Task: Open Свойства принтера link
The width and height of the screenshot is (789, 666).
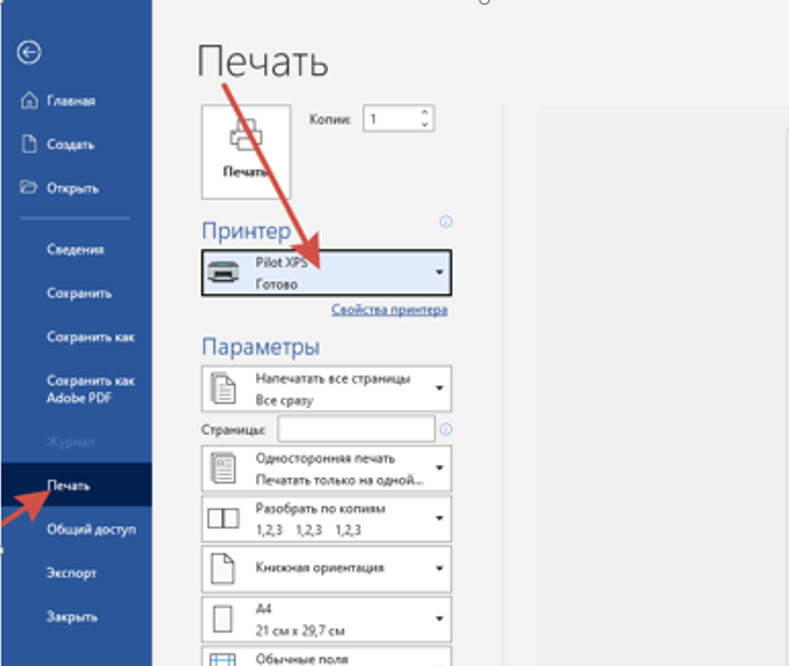Action: point(389,310)
